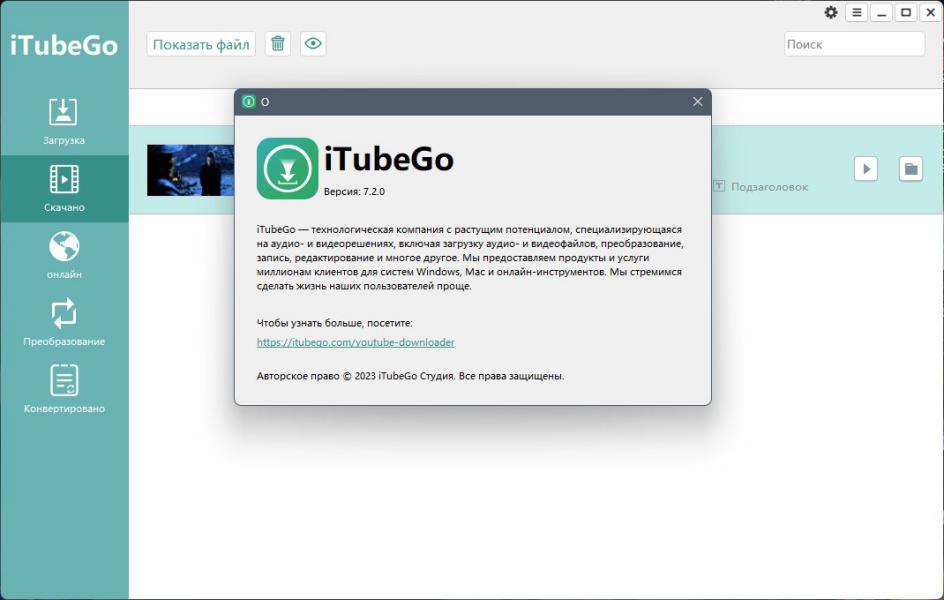The image size is (944, 600).
Task: Open itubego.com youtube-downloader link
Action: click(355, 342)
